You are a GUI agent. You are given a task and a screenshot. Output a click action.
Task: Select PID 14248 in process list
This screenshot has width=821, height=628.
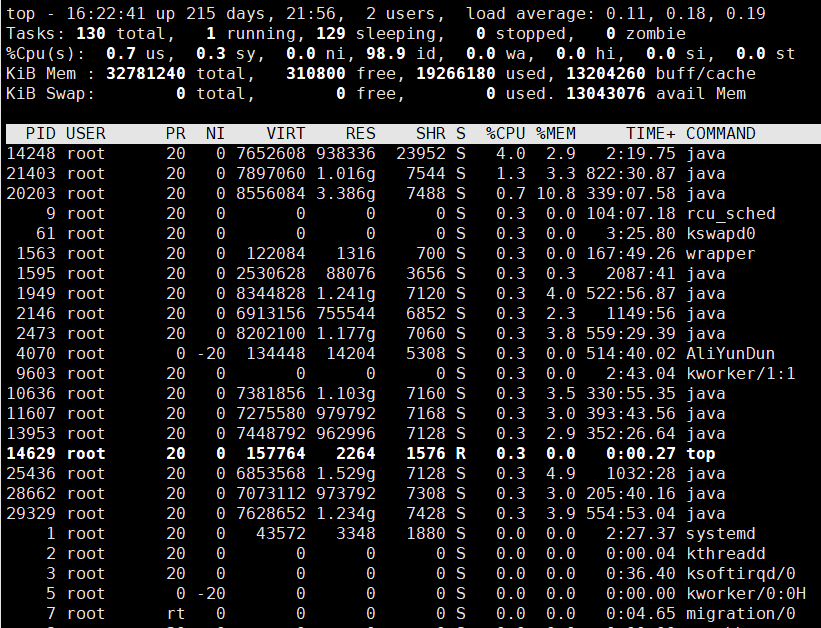30,153
